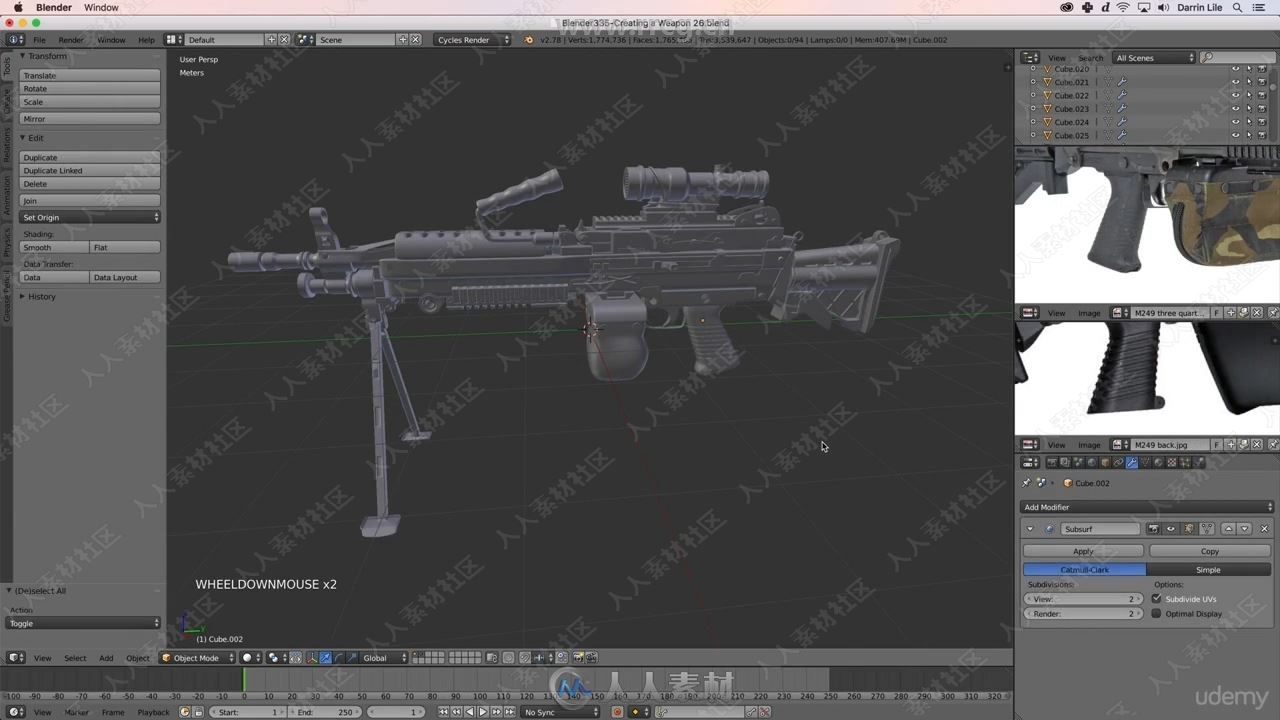Open the Texture properties checker icon
This screenshot has width=1280, height=720.
[1171, 462]
